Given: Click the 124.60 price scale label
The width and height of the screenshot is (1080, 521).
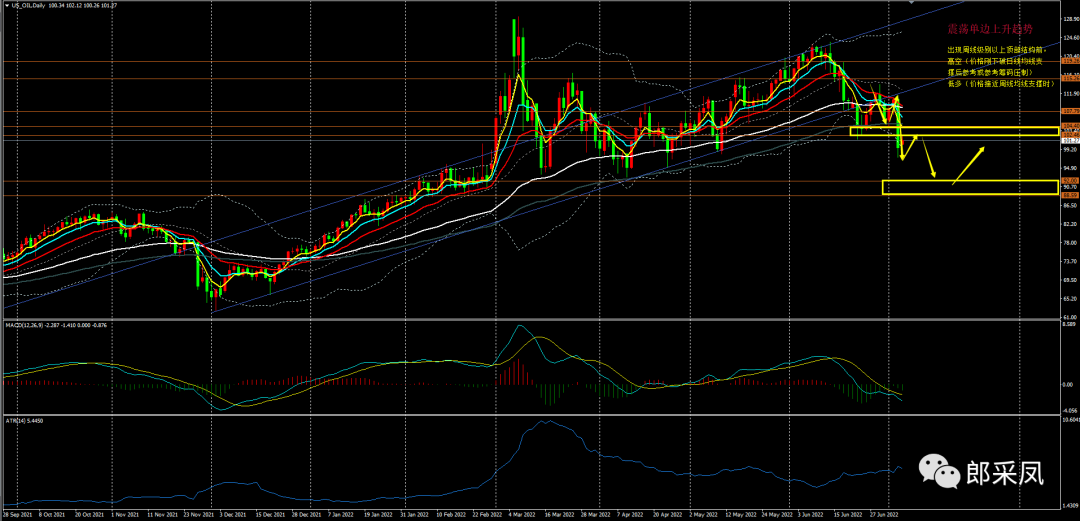Looking at the screenshot, I should click(x=1070, y=37).
